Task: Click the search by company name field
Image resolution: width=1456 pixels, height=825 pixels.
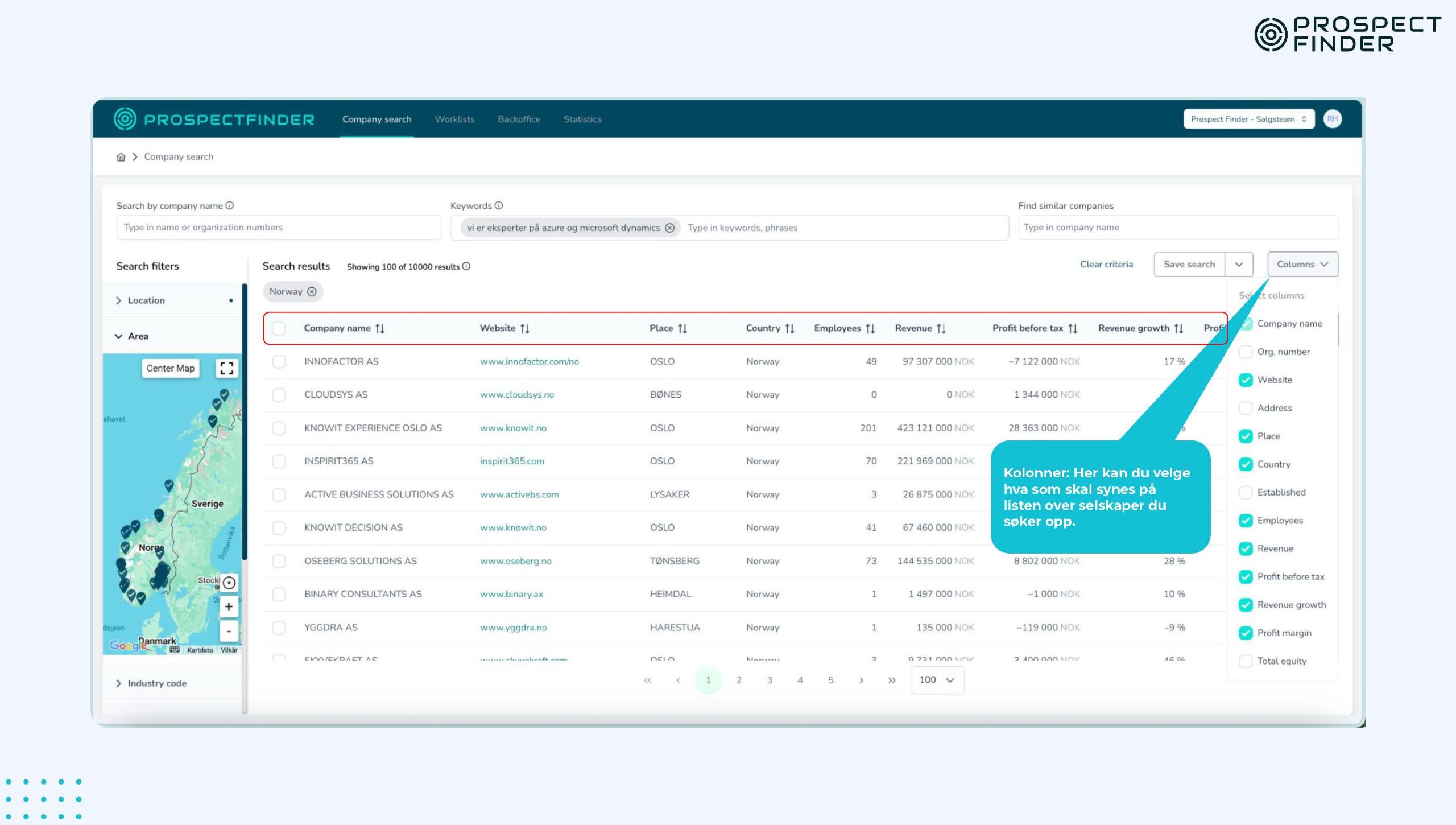Action: 279,228
